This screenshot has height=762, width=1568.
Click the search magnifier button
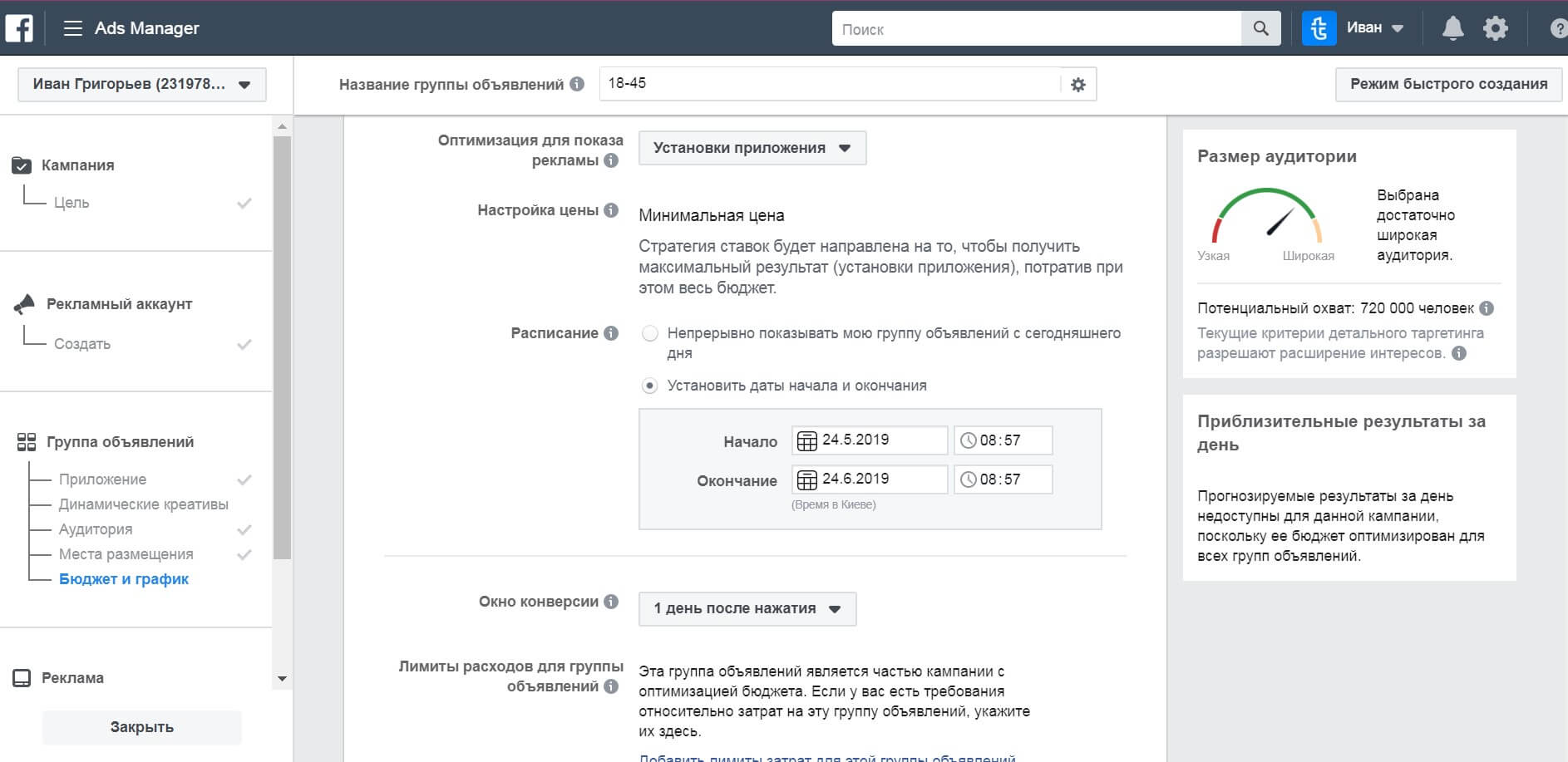pos(1261,28)
